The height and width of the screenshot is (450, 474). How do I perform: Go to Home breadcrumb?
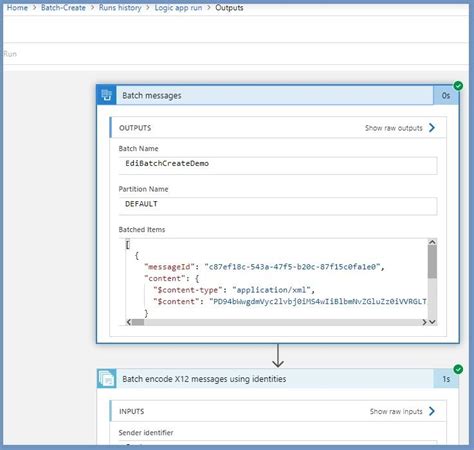[17, 8]
